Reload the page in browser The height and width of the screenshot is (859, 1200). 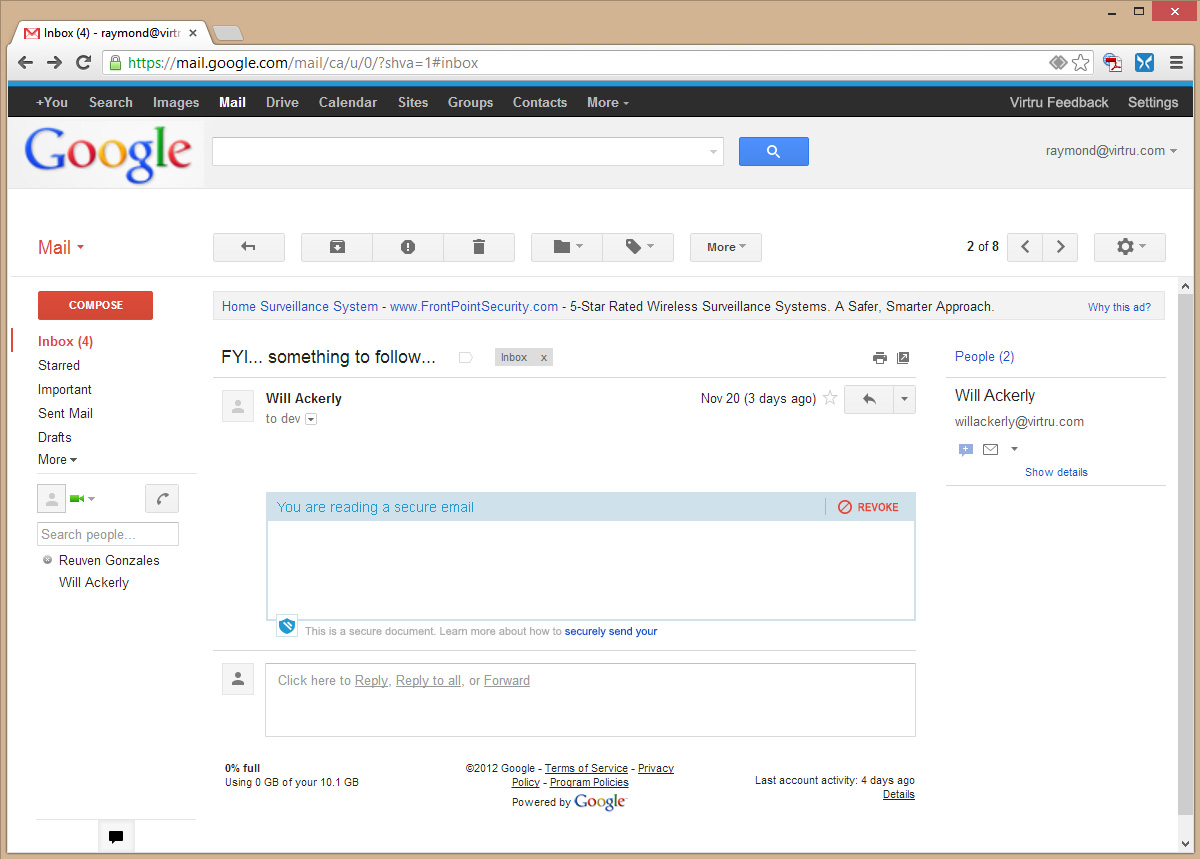coord(84,62)
